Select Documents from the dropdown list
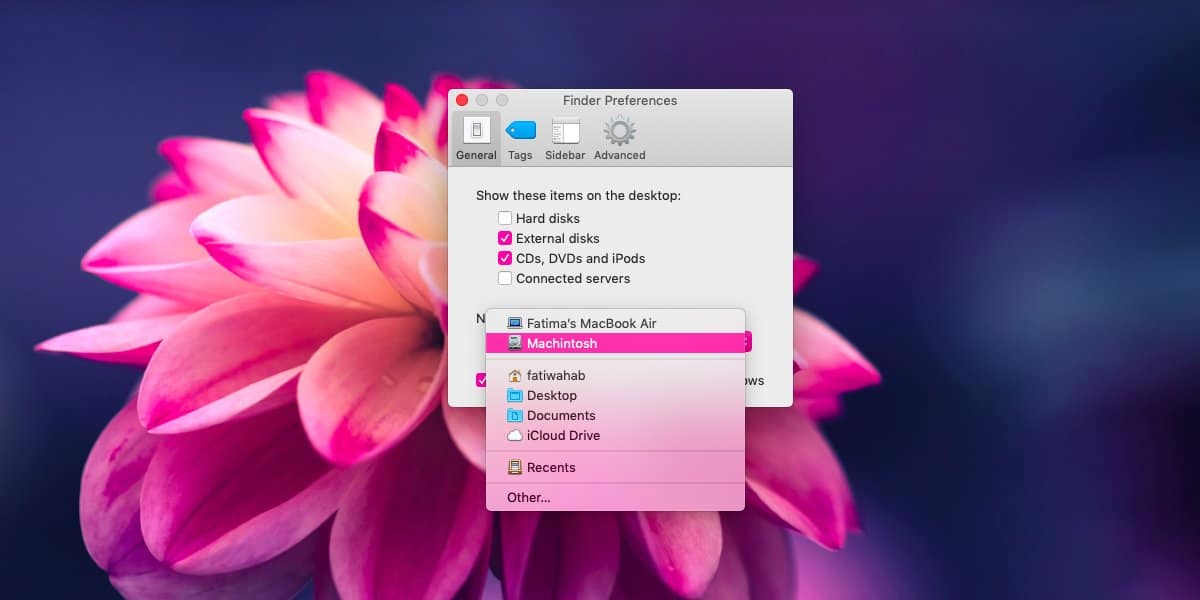 (x=615, y=415)
